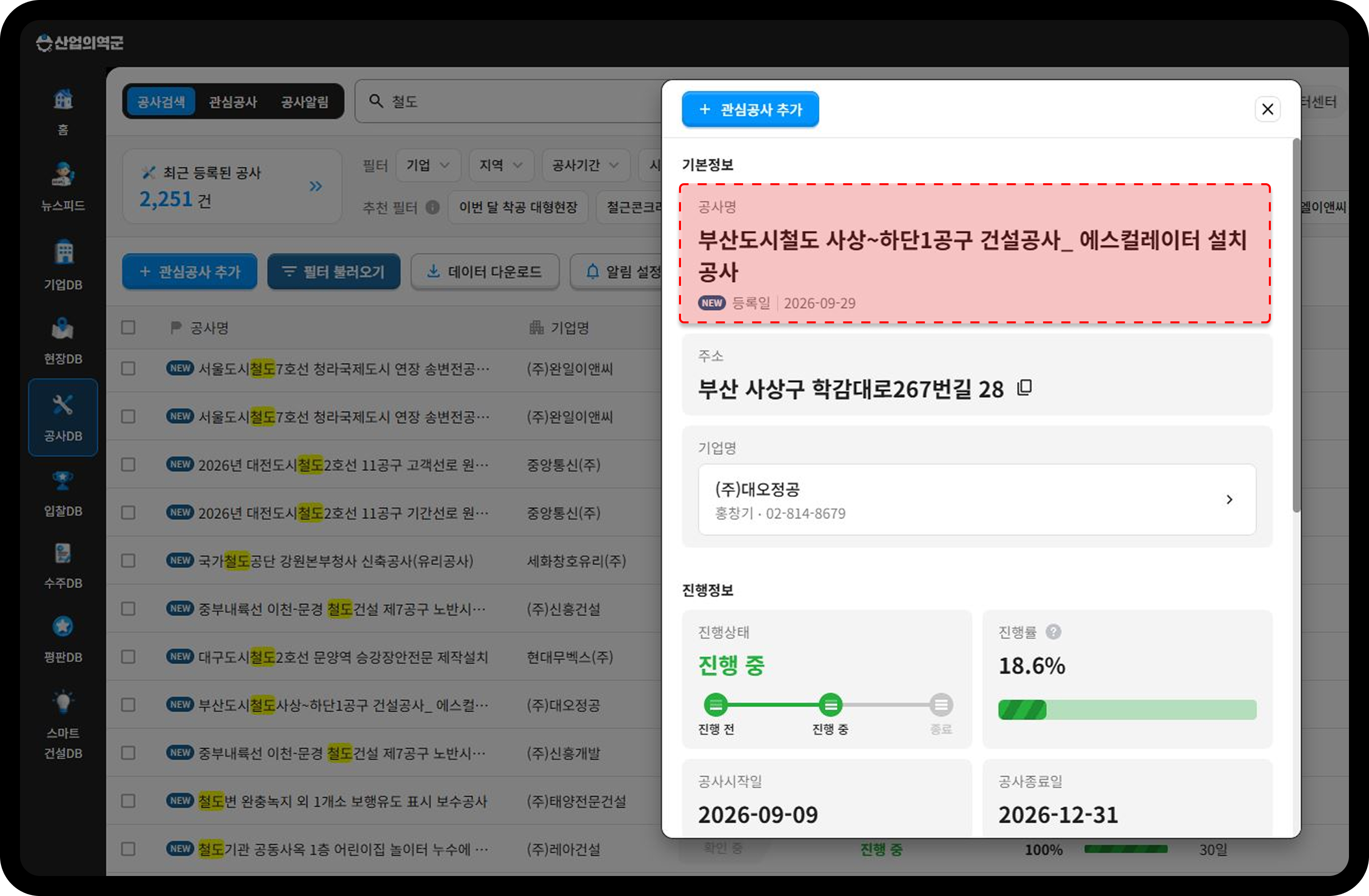Viewport: 1369px width, 896px height.
Task: Click the 데이터 다운로드 button
Action: (485, 271)
